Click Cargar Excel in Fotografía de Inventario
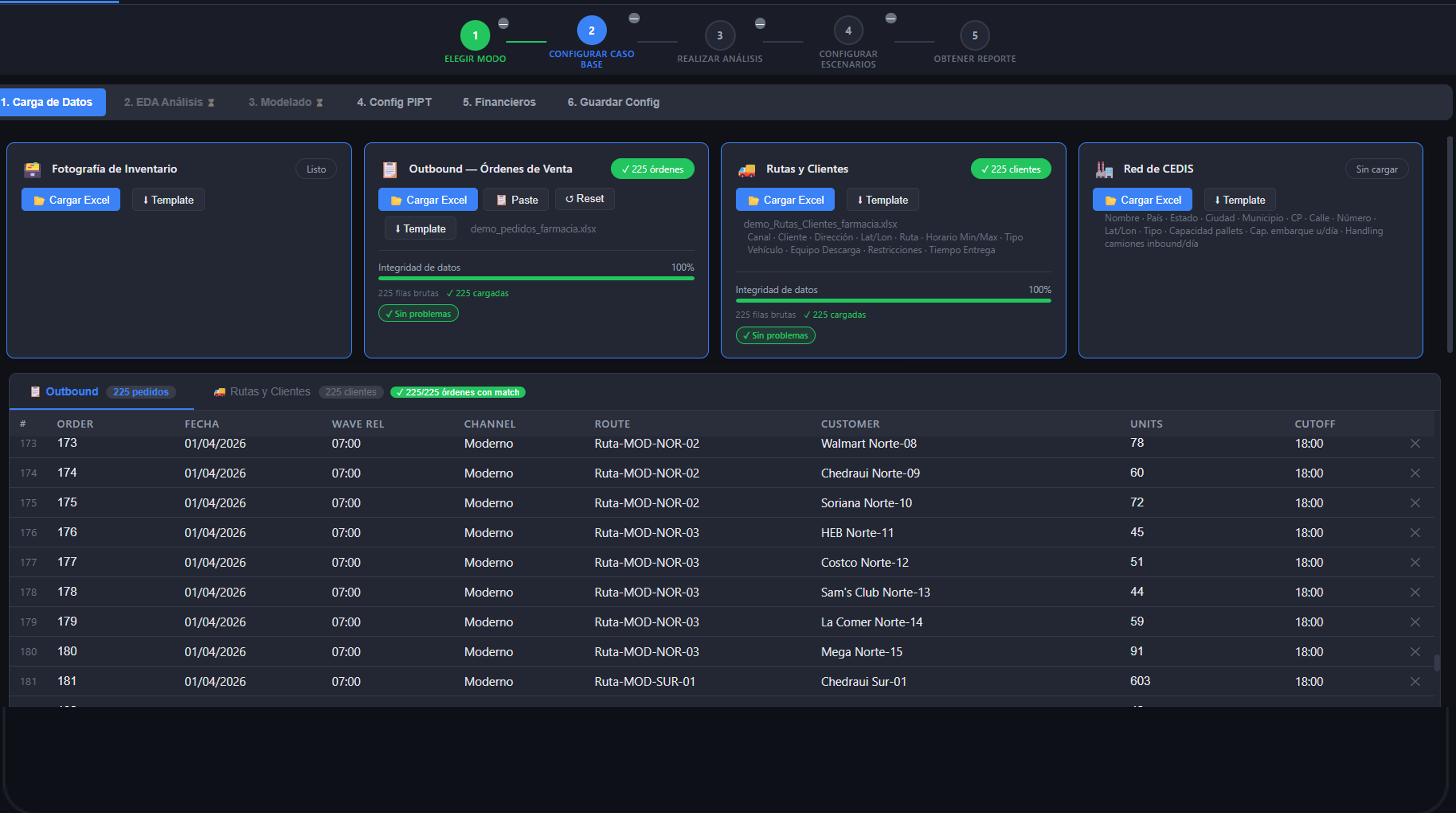1456x813 pixels. (x=70, y=200)
